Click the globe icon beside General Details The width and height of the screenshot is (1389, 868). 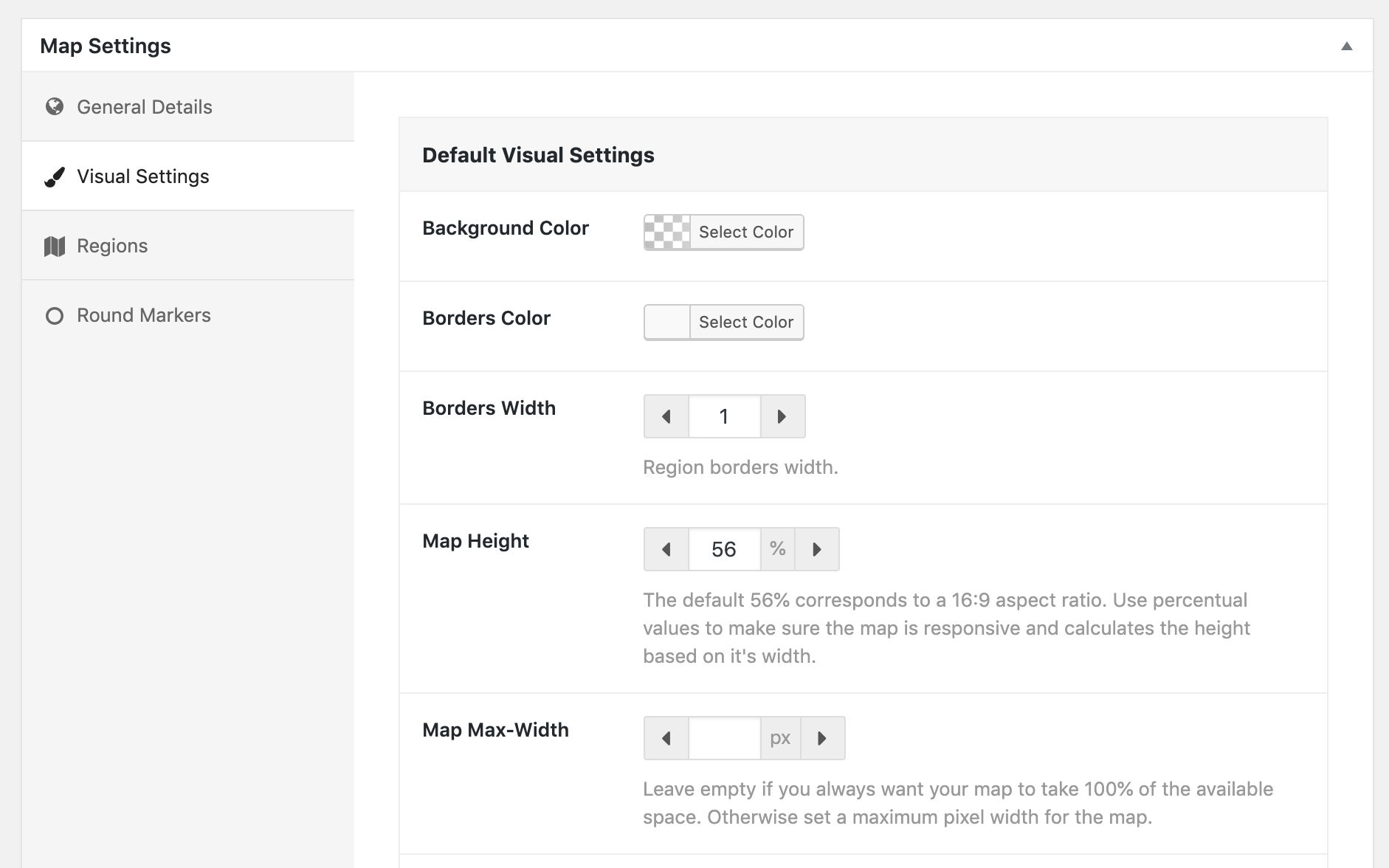pyautogui.click(x=54, y=107)
